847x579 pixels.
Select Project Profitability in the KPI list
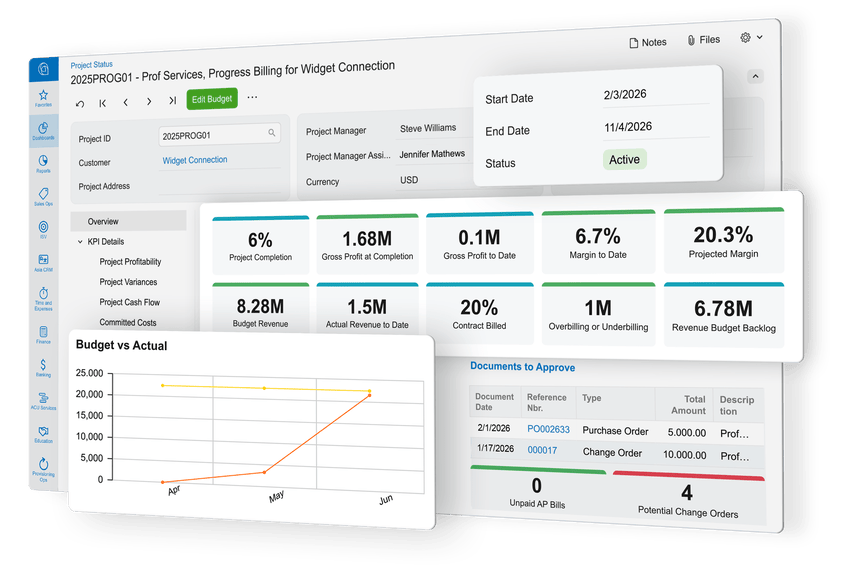[130, 262]
